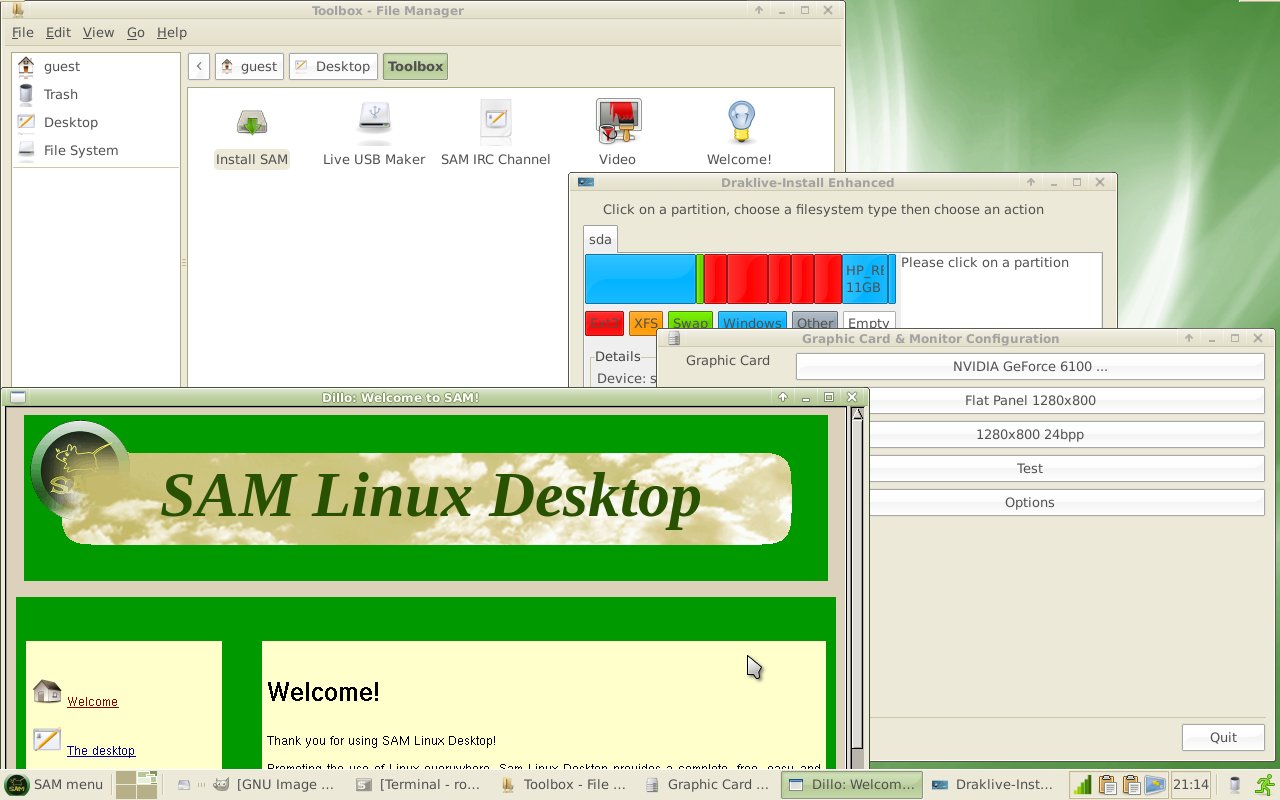Click the second clipboard tray icon
Screen dimensions: 1280x800
coord(1131,785)
